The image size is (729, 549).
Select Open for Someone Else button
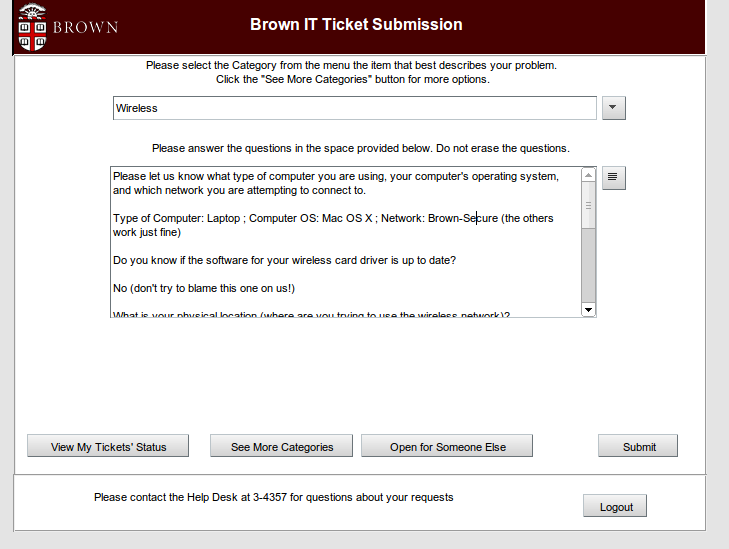click(x=447, y=446)
